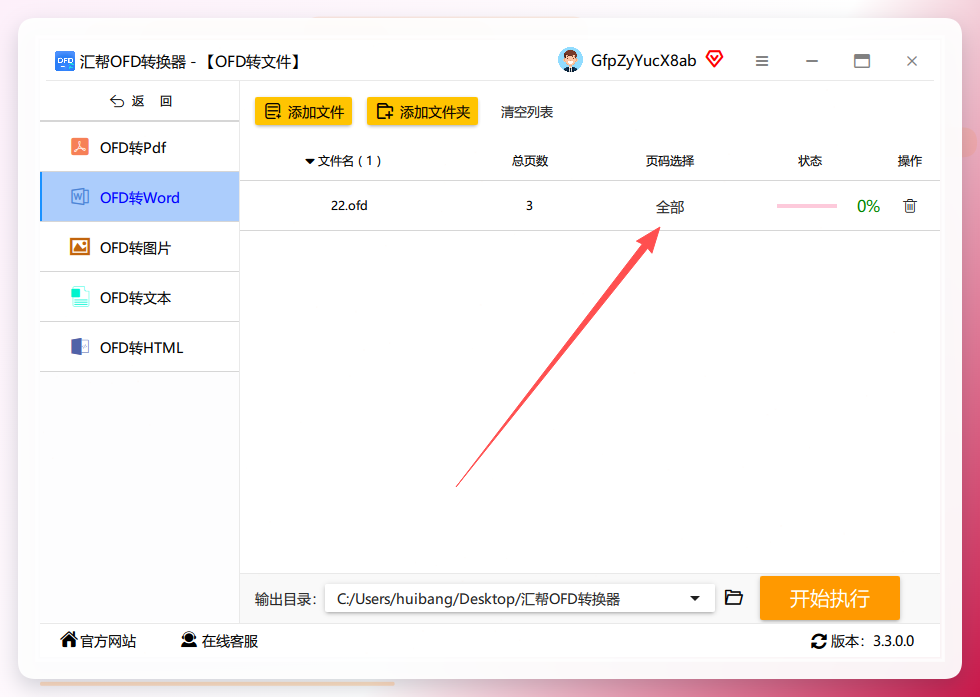Open the user avatar profile
Viewport: 980px width, 697px height.
(x=570, y=61)
